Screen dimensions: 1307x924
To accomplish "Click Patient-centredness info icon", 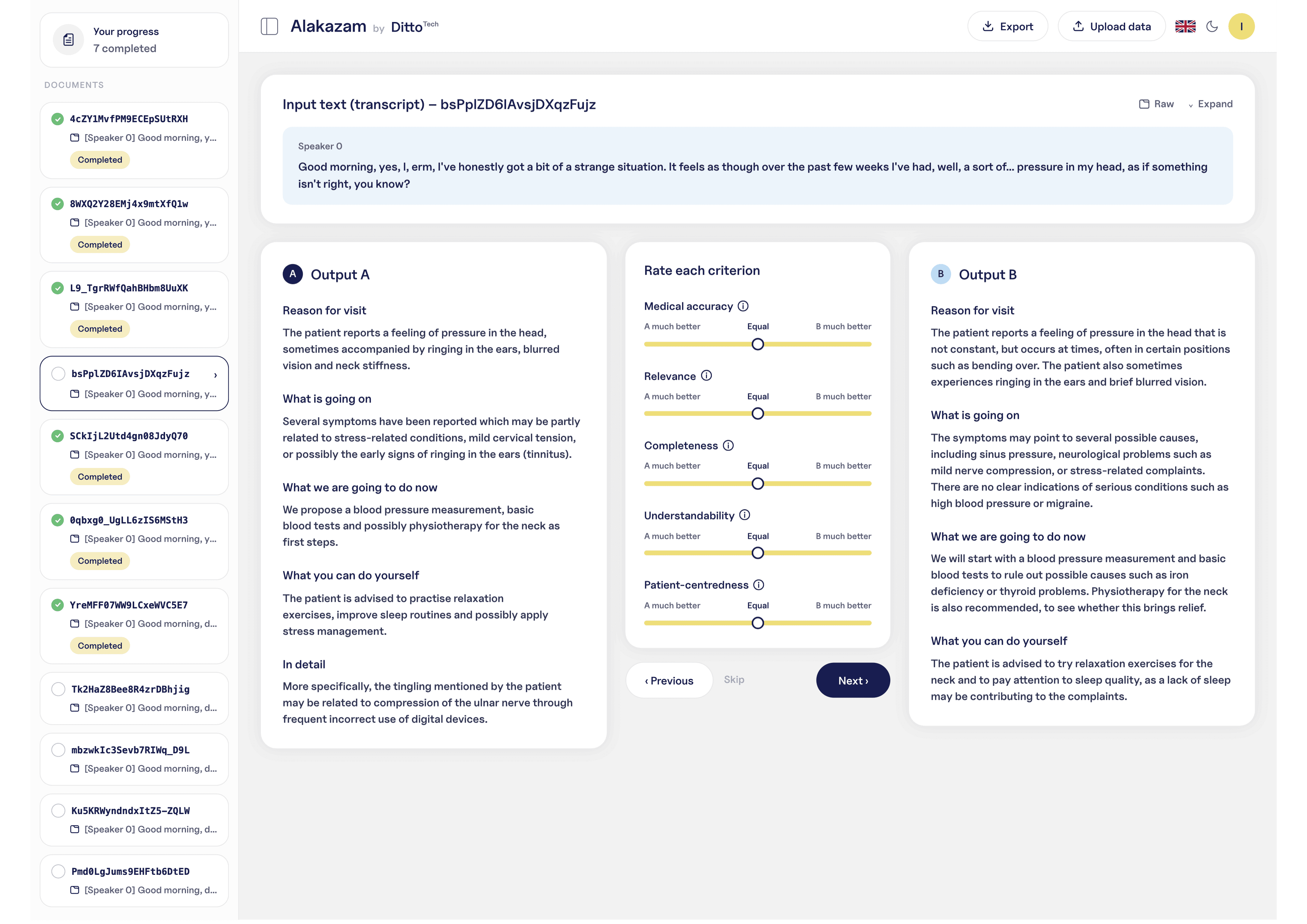I will tap(759, 585).
